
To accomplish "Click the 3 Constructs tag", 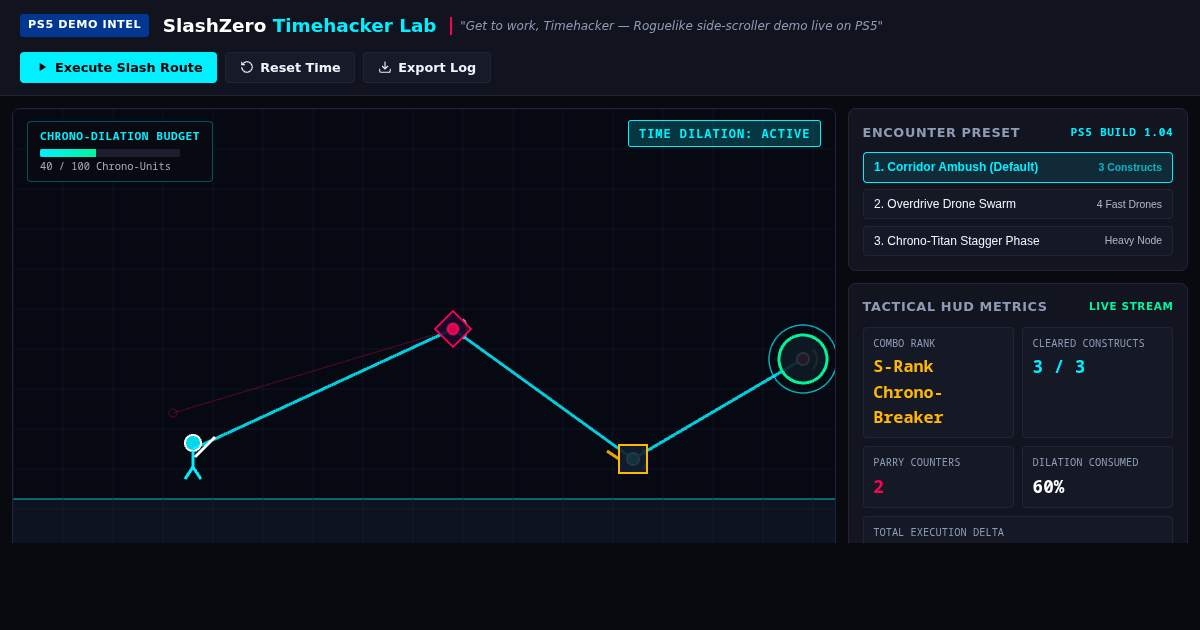I will pos(1130,167).
